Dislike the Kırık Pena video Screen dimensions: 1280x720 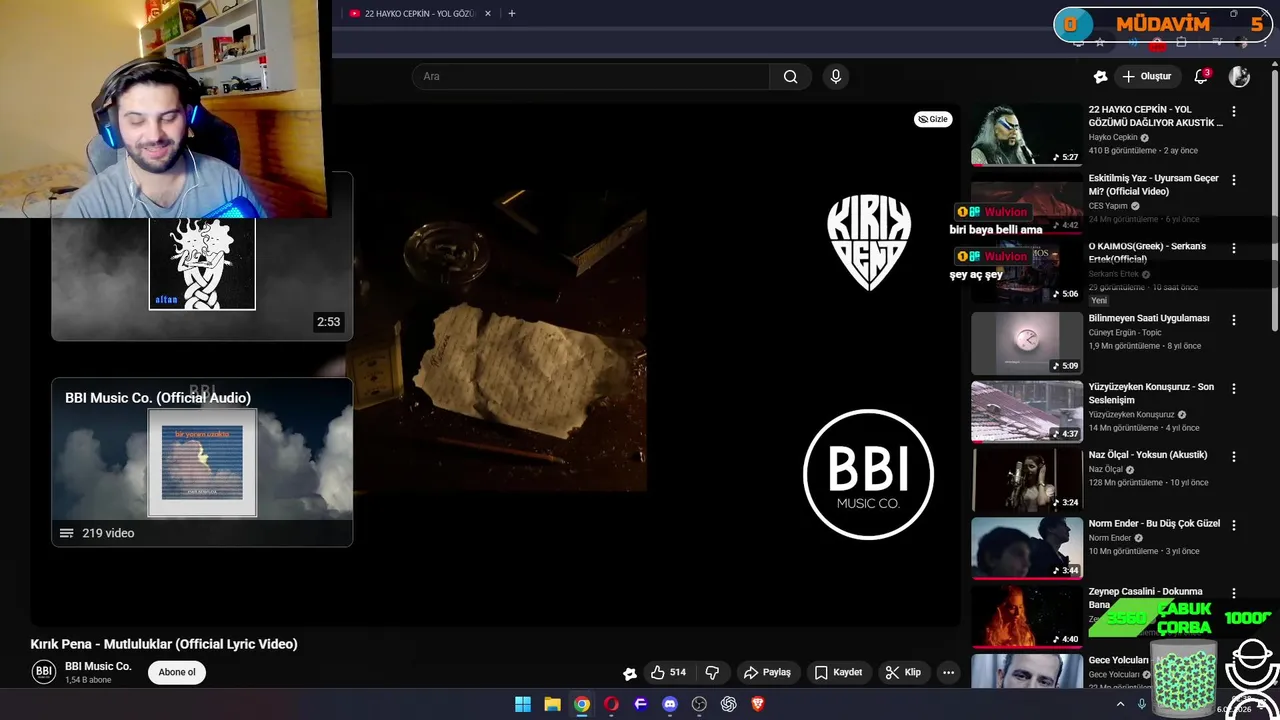tap(712, 672)
